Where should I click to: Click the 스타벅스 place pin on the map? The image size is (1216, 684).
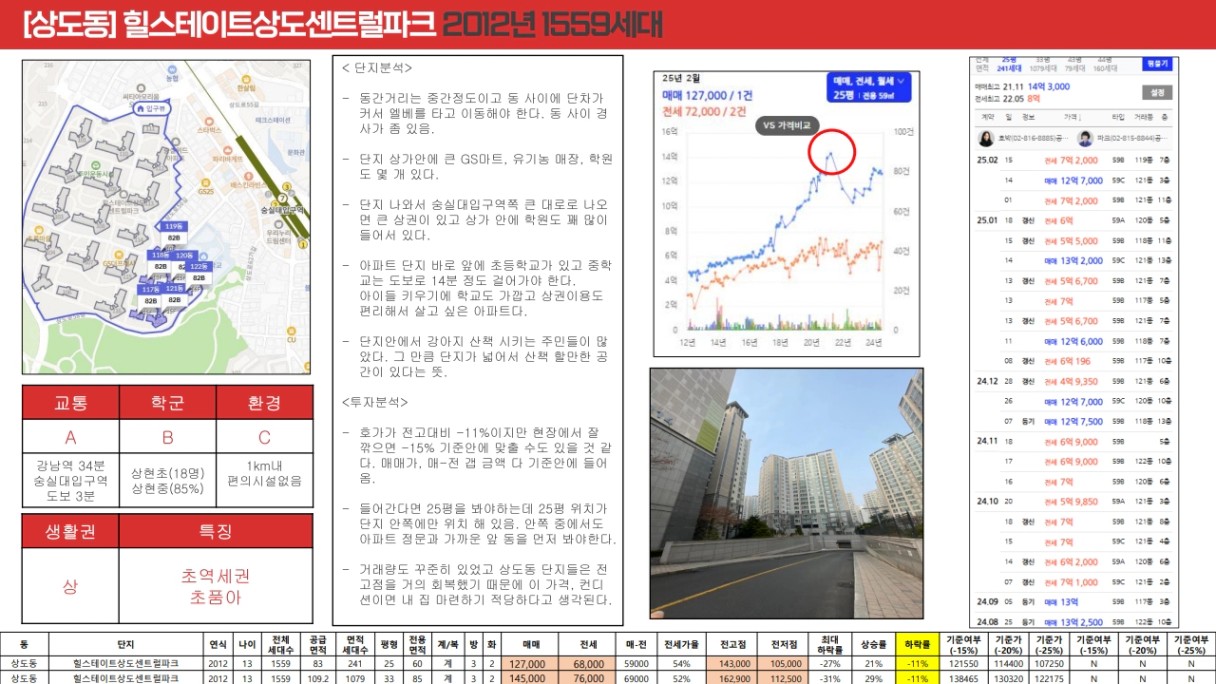pos(207,121)
